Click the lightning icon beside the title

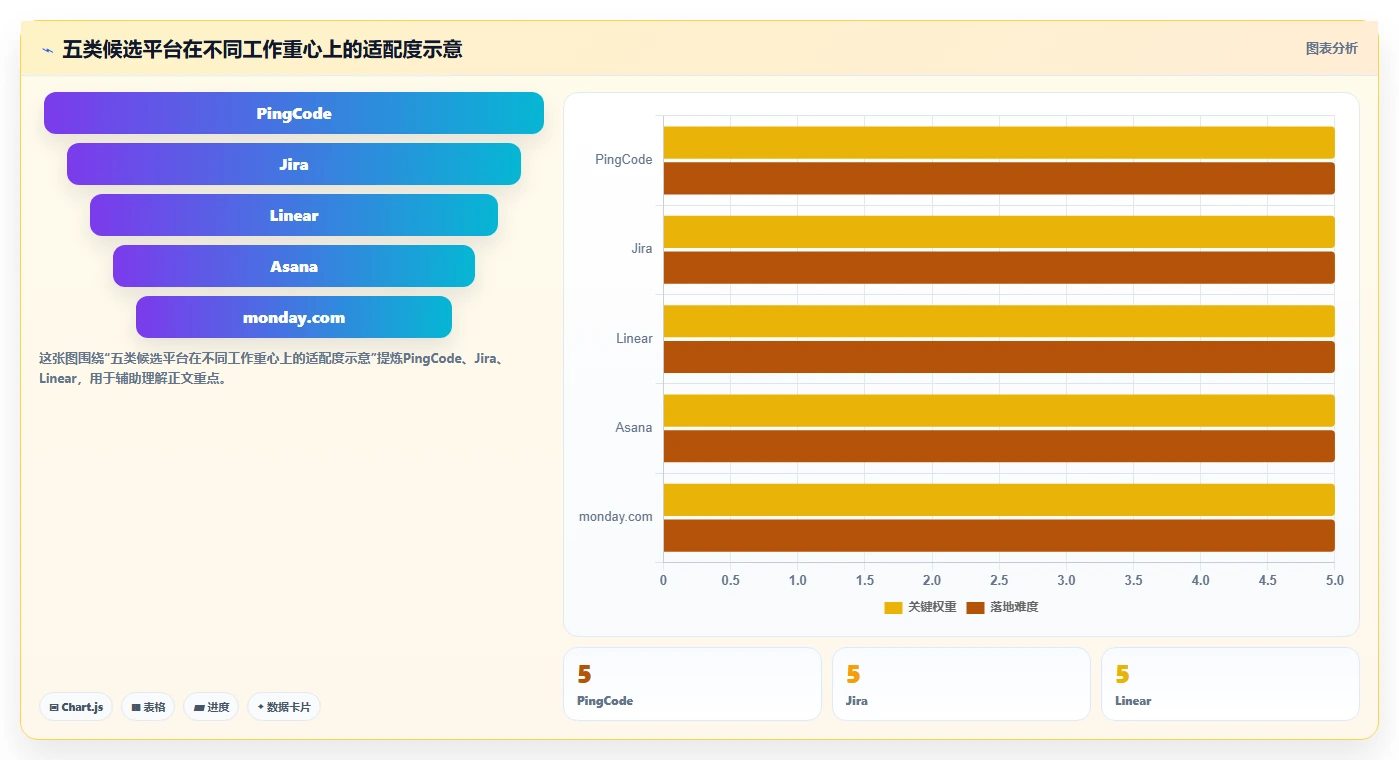point(47,50)
